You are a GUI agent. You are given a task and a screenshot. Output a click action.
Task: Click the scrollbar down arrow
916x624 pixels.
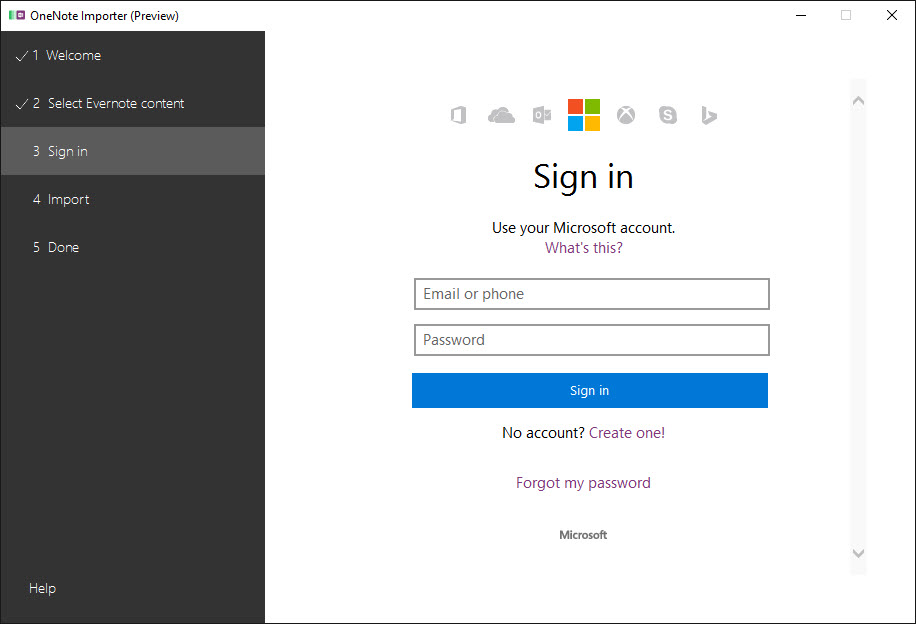point(858,553)
